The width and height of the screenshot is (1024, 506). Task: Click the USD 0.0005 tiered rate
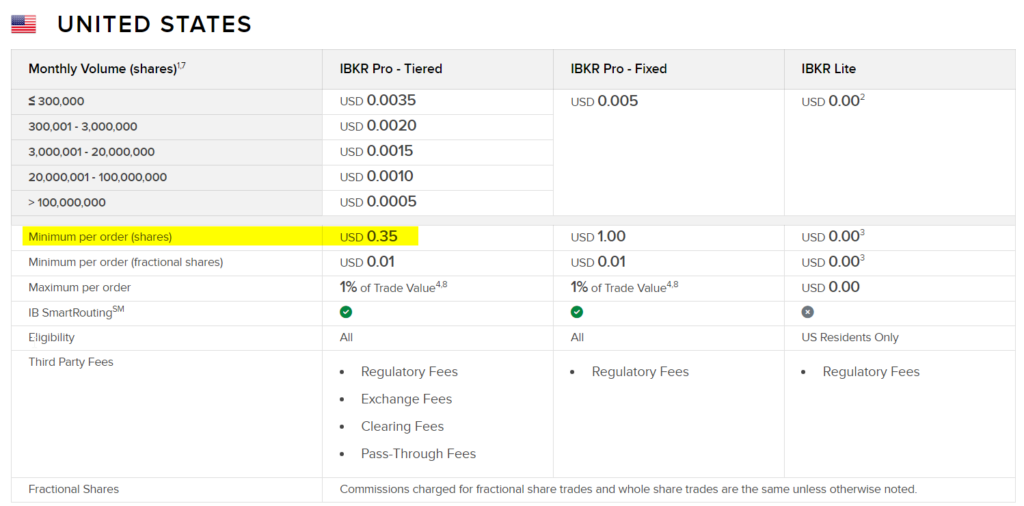coord(378,202)
